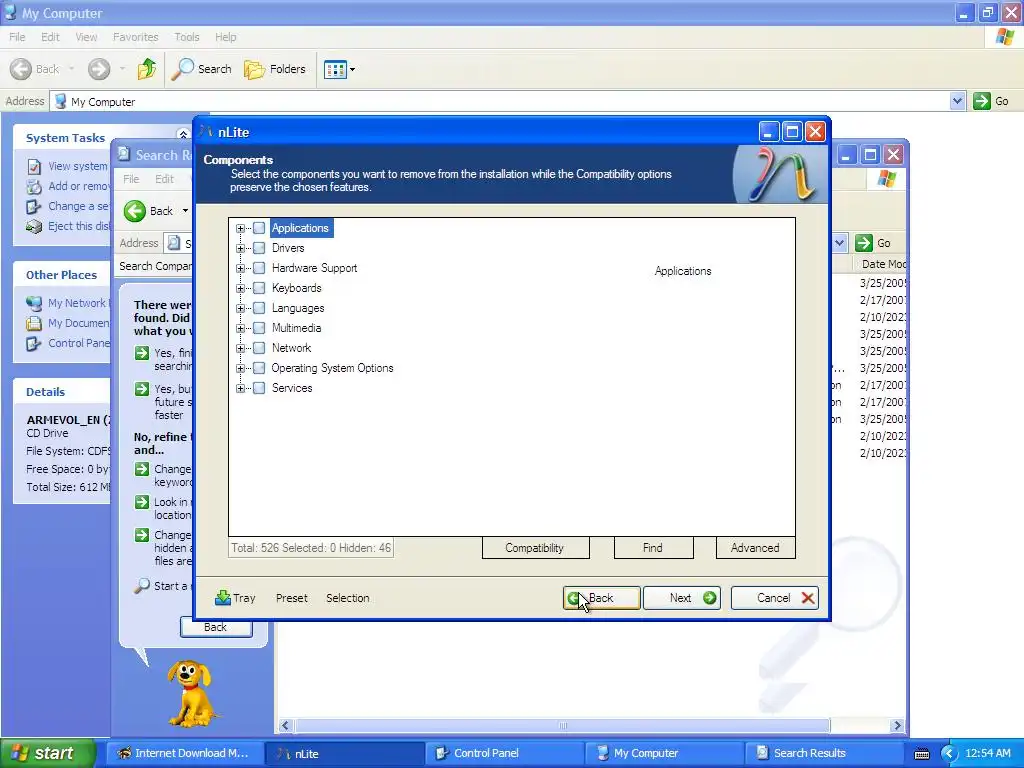Expand the Services tree node

[240, 389]
